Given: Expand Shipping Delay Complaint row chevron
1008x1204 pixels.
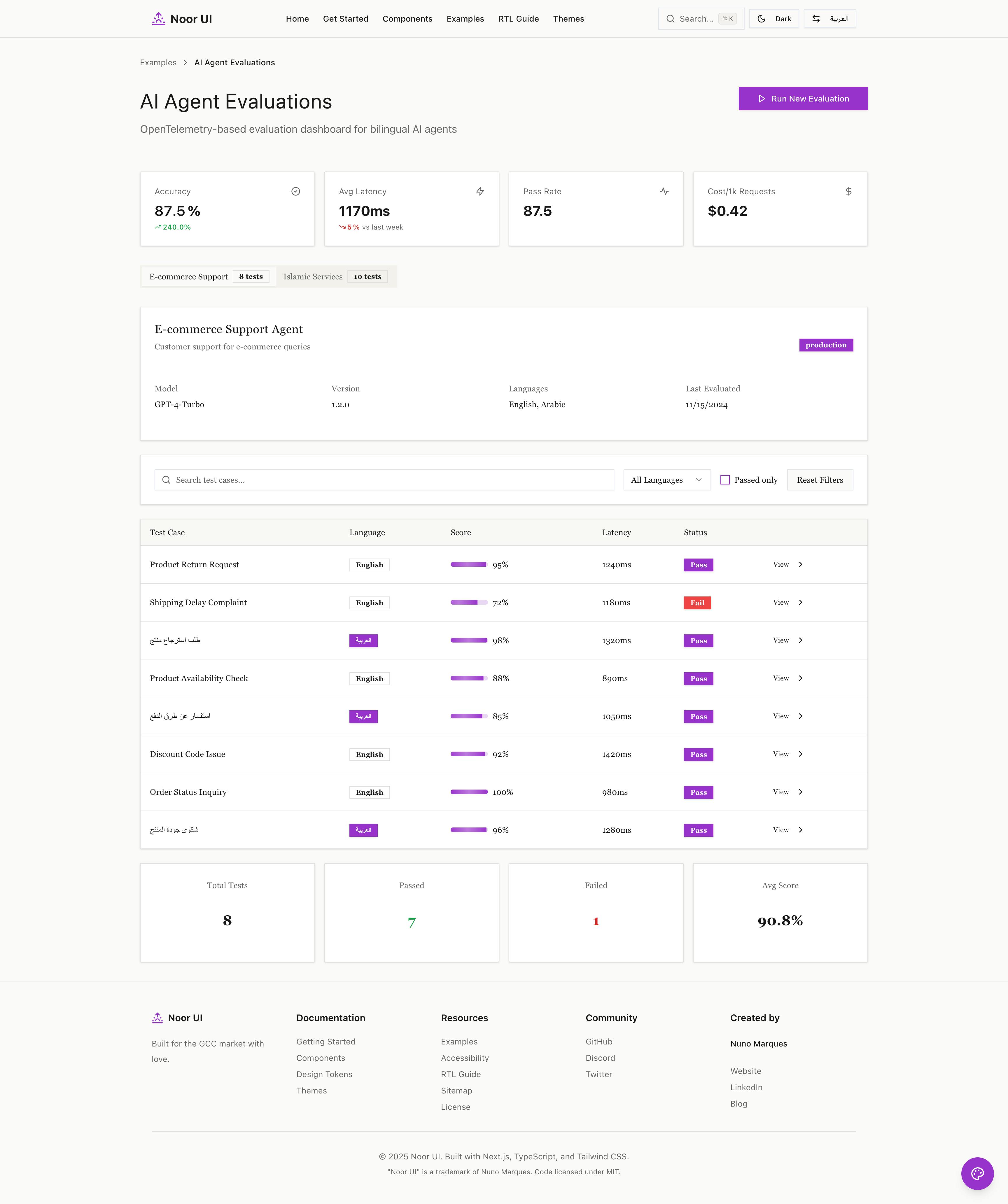Looking at the screenshot, I should (x=800, y=603).
